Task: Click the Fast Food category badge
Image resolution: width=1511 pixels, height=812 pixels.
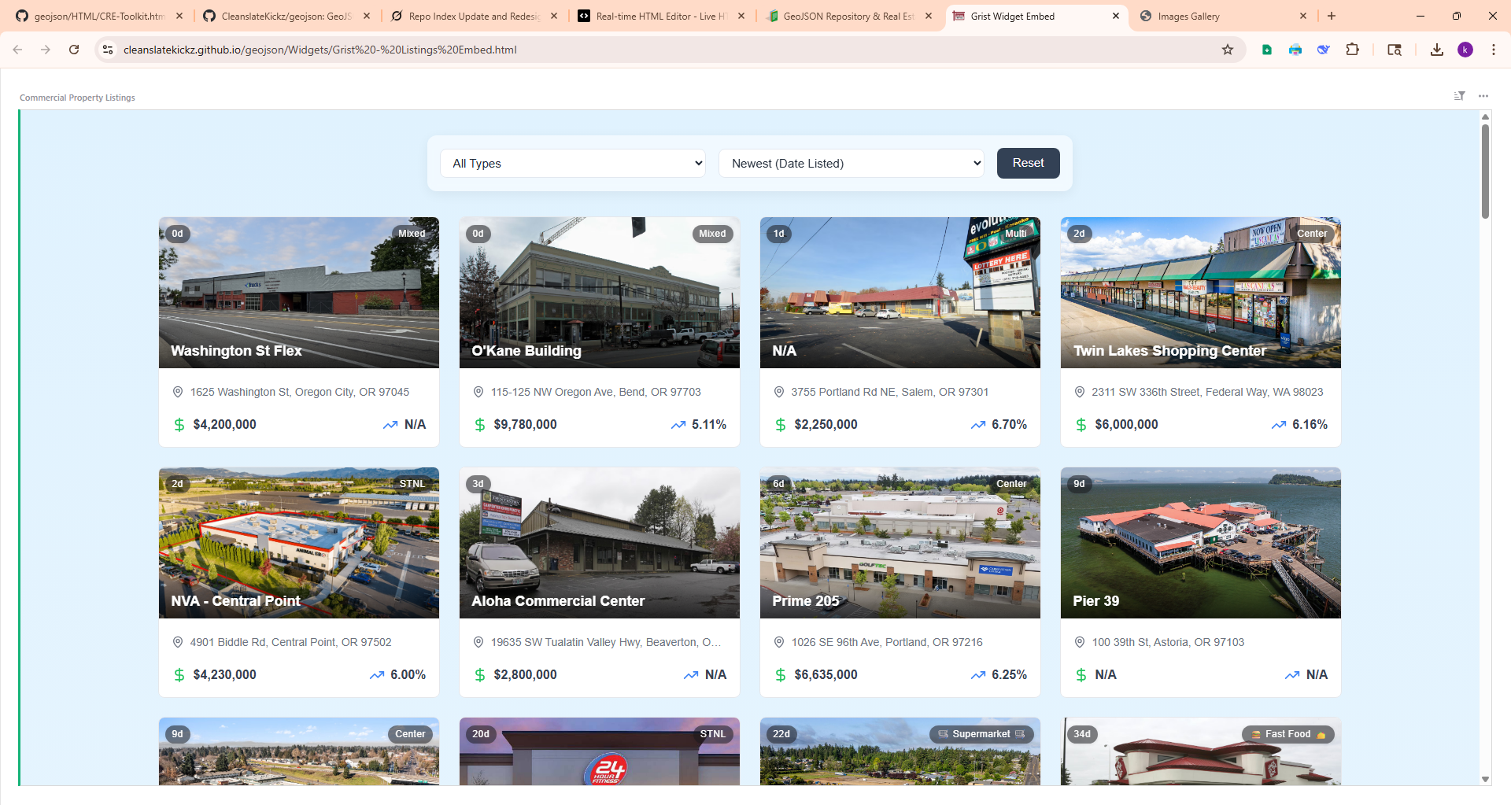Action: pyautogui.click(x=1288, y=734)
